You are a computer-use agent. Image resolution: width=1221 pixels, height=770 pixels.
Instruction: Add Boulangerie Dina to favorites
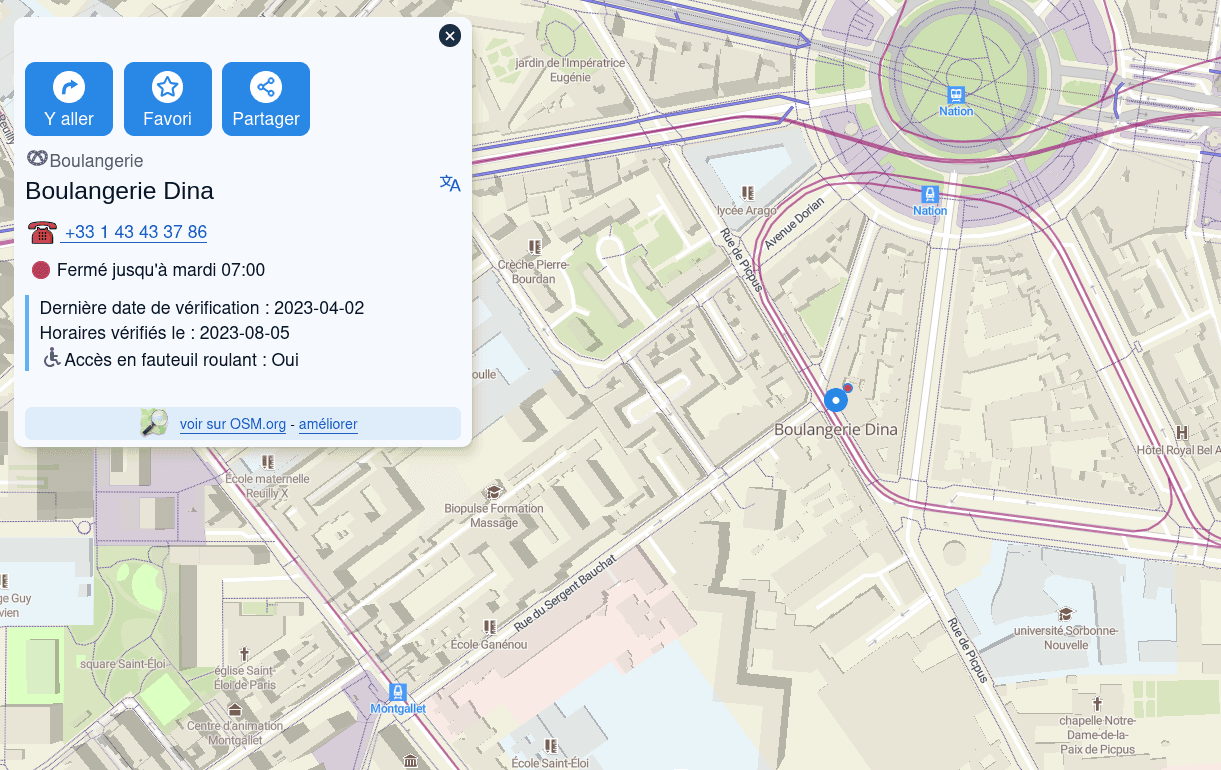coord(167,99)
